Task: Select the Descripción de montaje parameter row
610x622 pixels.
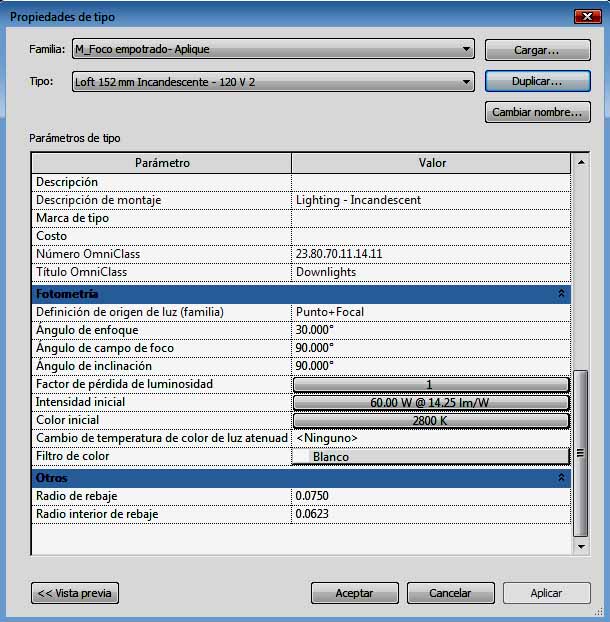Action: (301, 200)
